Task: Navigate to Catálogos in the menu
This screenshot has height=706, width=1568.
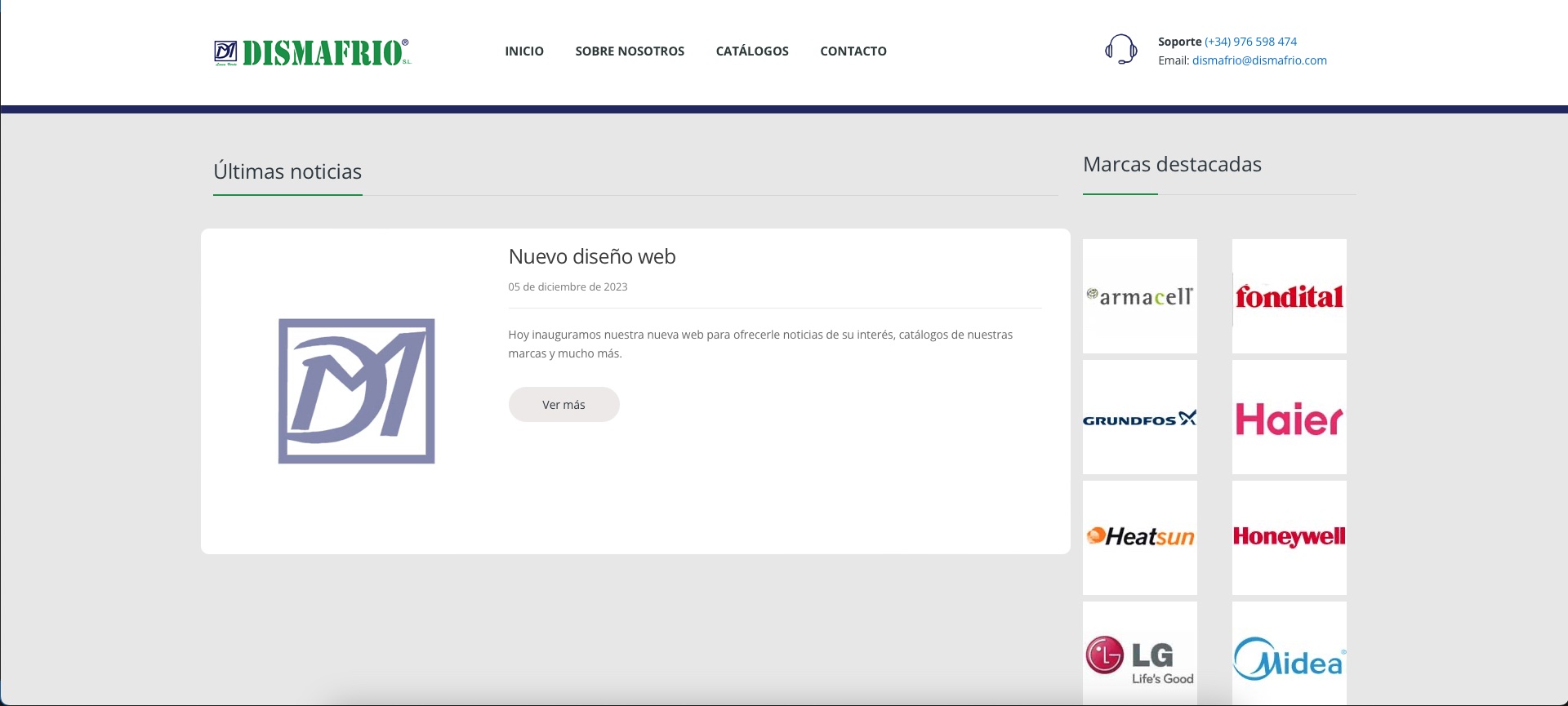Action: (752, 51)
